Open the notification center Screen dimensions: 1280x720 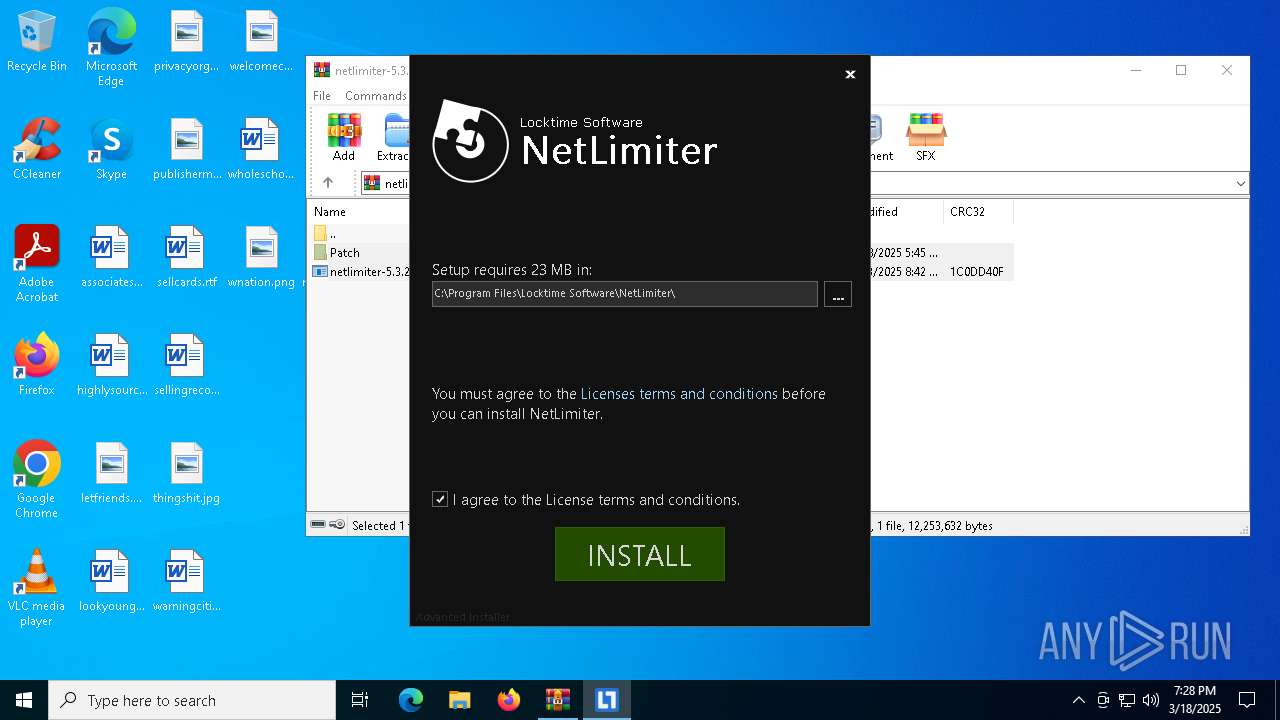(x=1247, y=700)
